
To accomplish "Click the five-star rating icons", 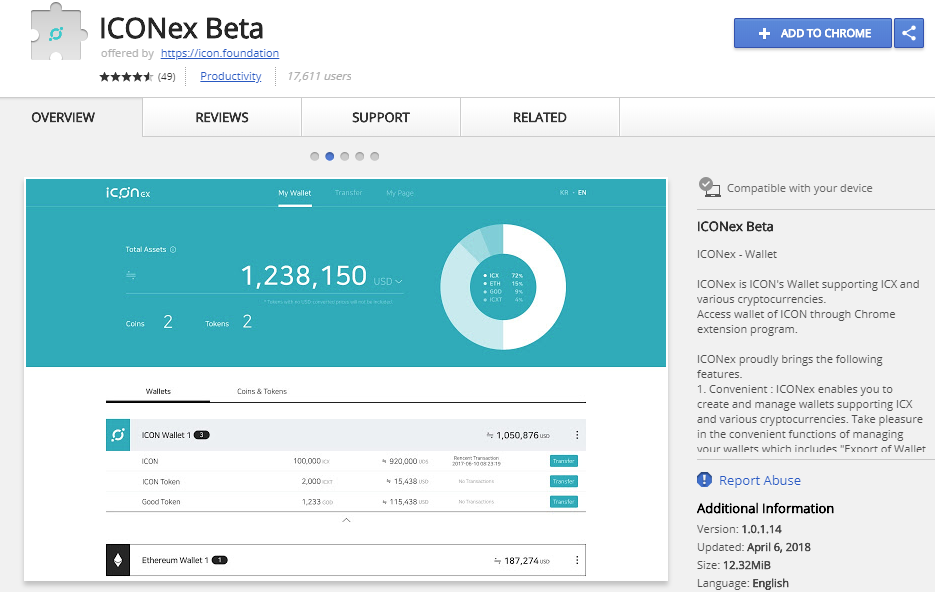I will [x=126, y=76].
